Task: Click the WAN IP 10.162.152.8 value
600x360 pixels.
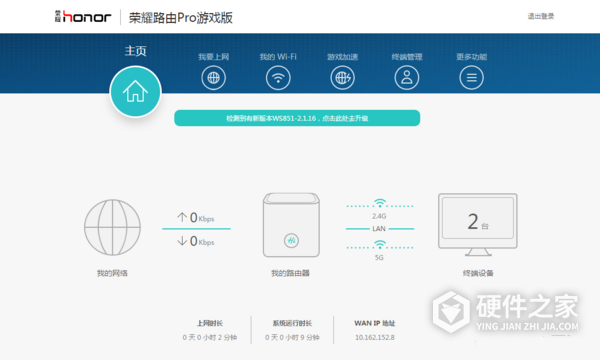Action: click(x=375, y=337)
